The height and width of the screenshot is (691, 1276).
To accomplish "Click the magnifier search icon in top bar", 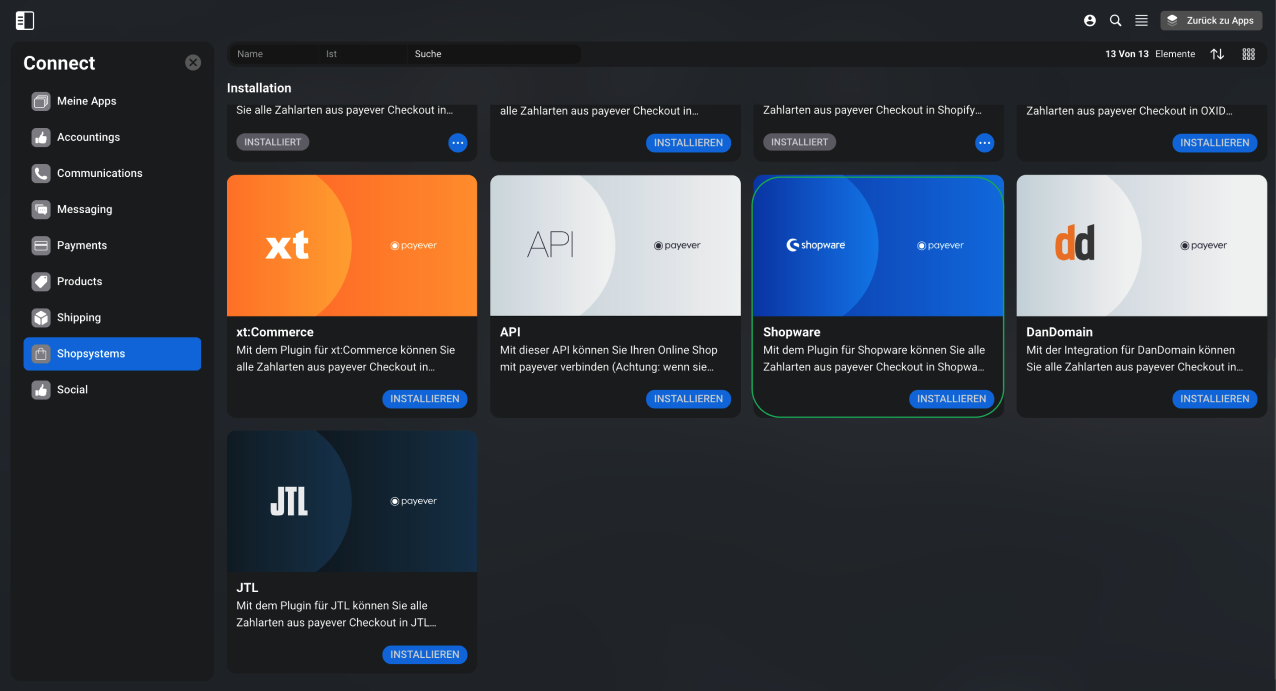I will pos(1116,20).
